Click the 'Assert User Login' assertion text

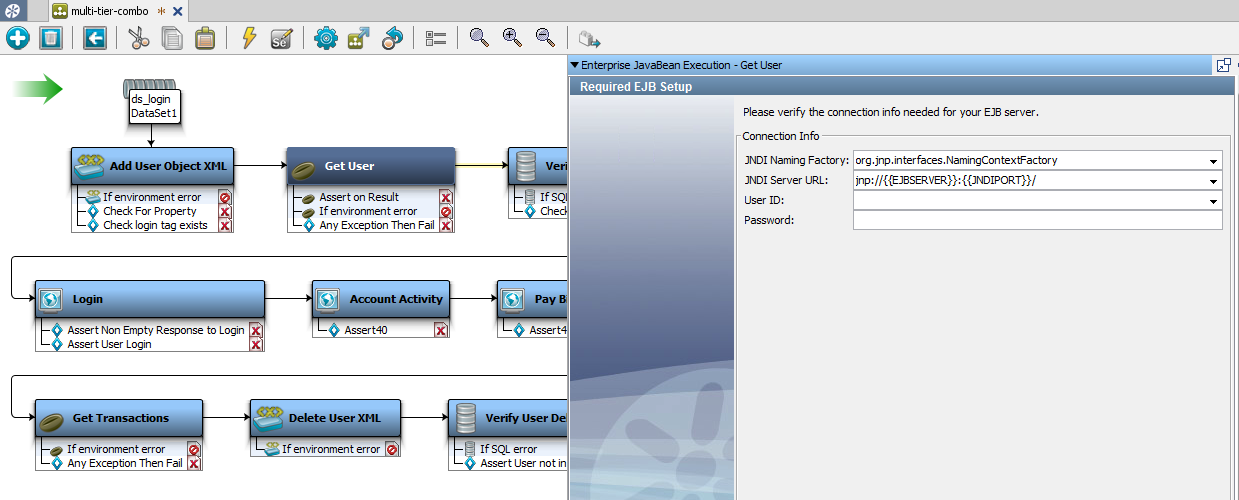click(x=109, y=344)
